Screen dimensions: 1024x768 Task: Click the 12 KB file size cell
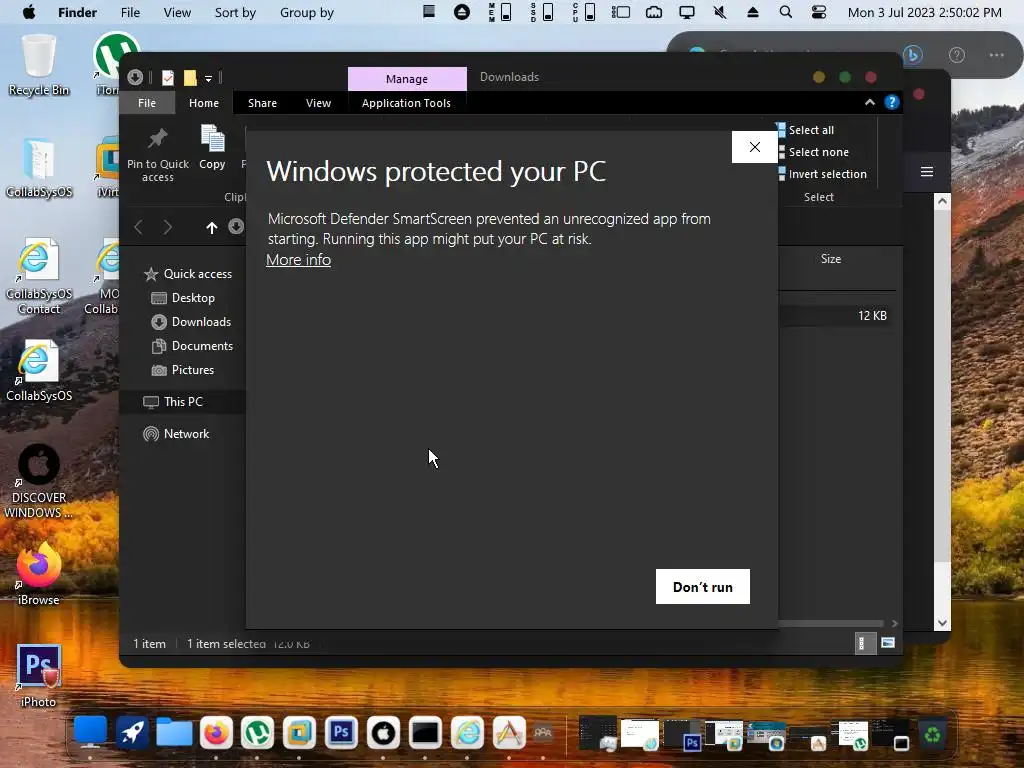[872, 315]
